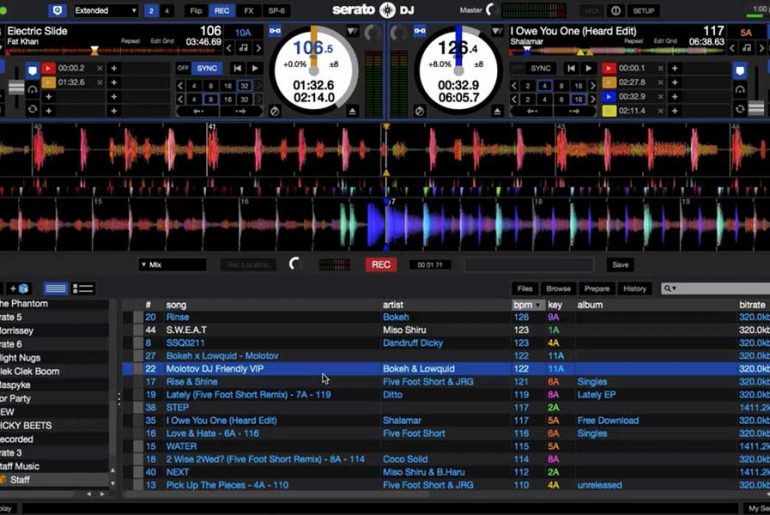Open the SETUP screen
This screenshot has width=770, height=515.
pyautogui.click(x=643, y=11)
